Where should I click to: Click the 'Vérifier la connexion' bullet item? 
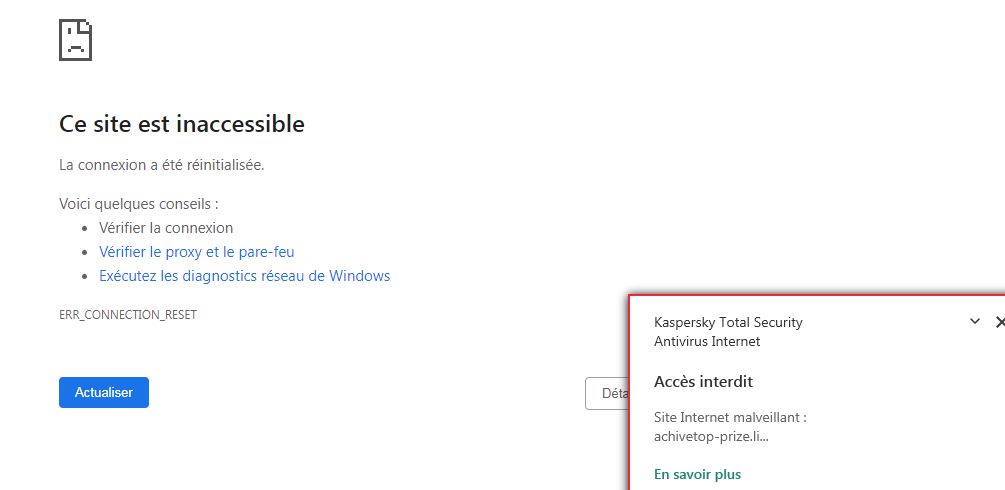point(166,228)
